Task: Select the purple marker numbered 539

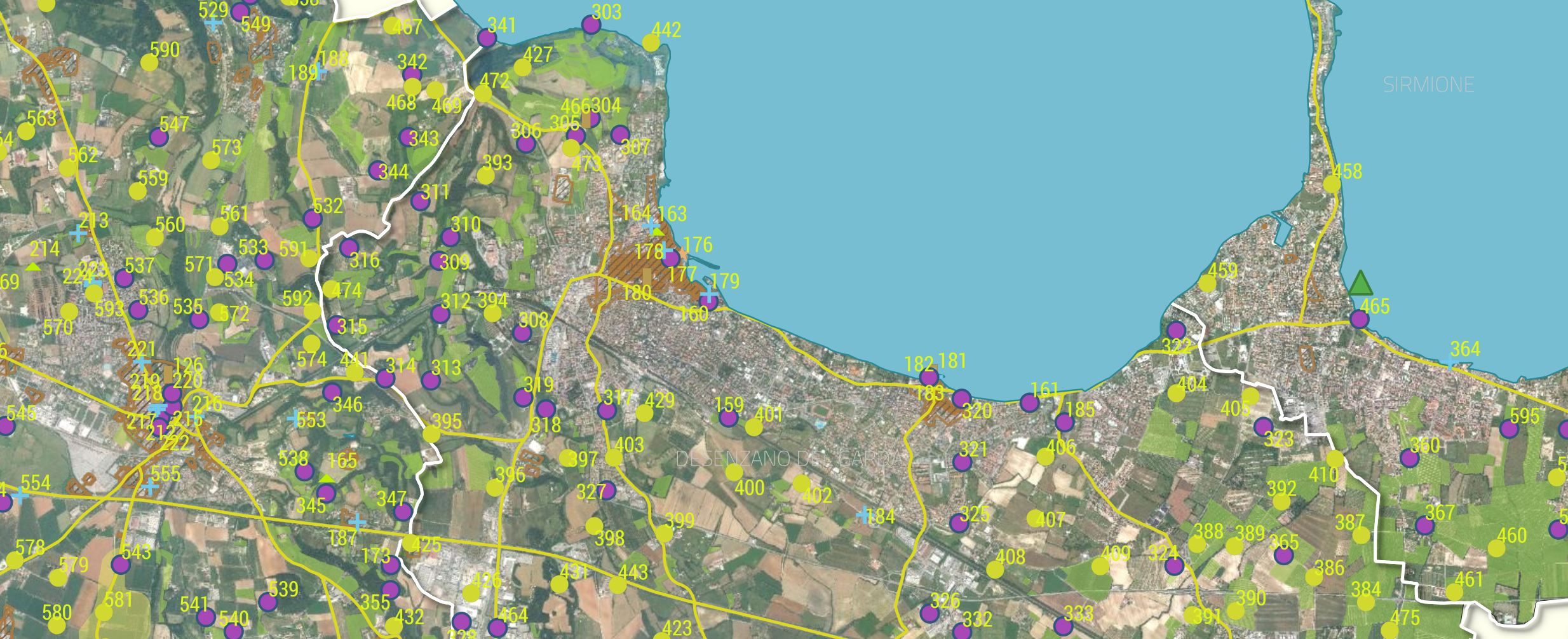Action: click(x=267, y=601)
